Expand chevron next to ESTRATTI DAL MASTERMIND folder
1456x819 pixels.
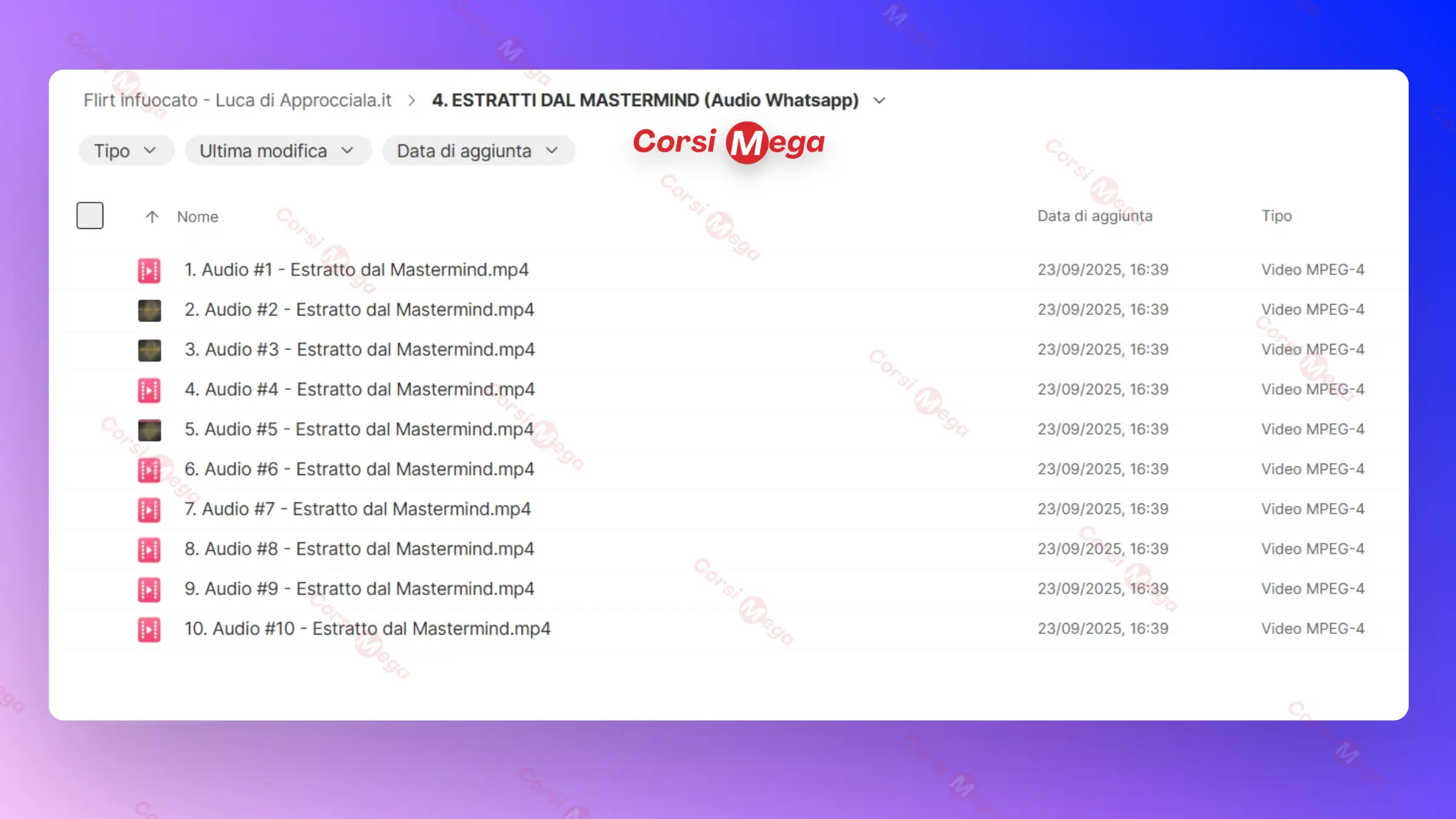(x=879, y=101)
